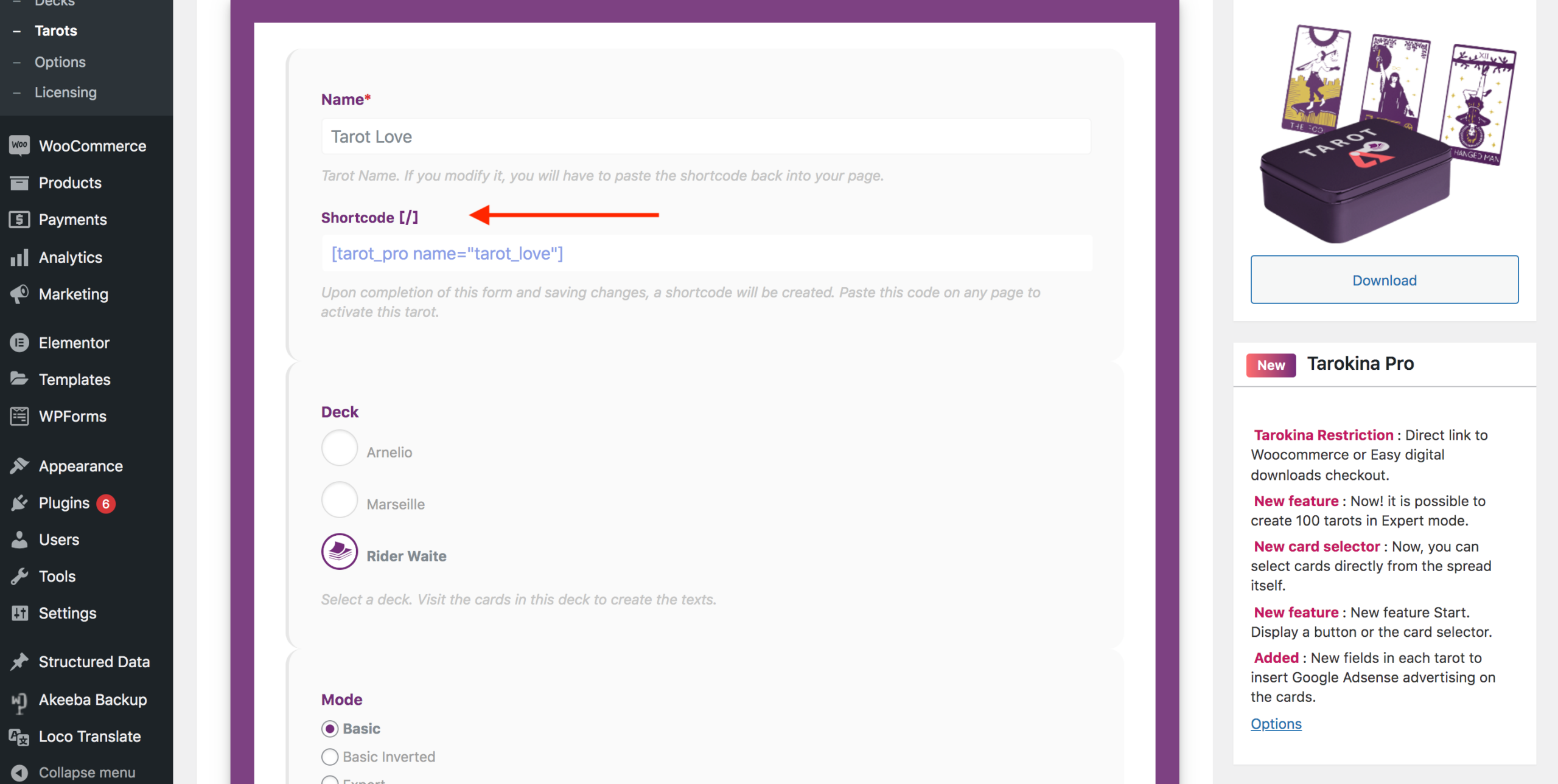Open the Options submenu item
Image resolution: width=1558 pixels, height=784 pixels.
coord(60,62)
